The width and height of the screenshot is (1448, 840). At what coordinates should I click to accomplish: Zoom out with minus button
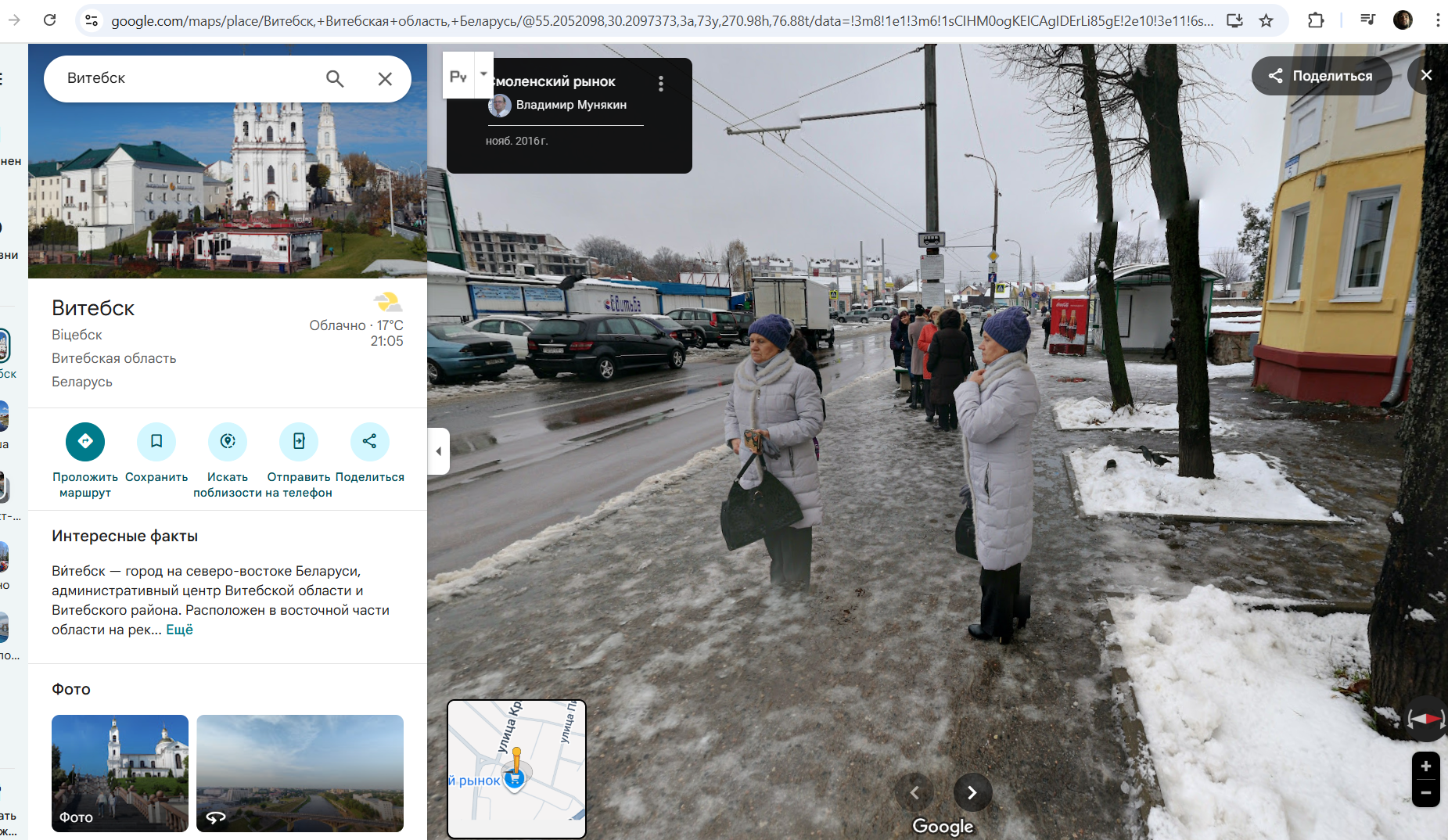pos(1425,793)
